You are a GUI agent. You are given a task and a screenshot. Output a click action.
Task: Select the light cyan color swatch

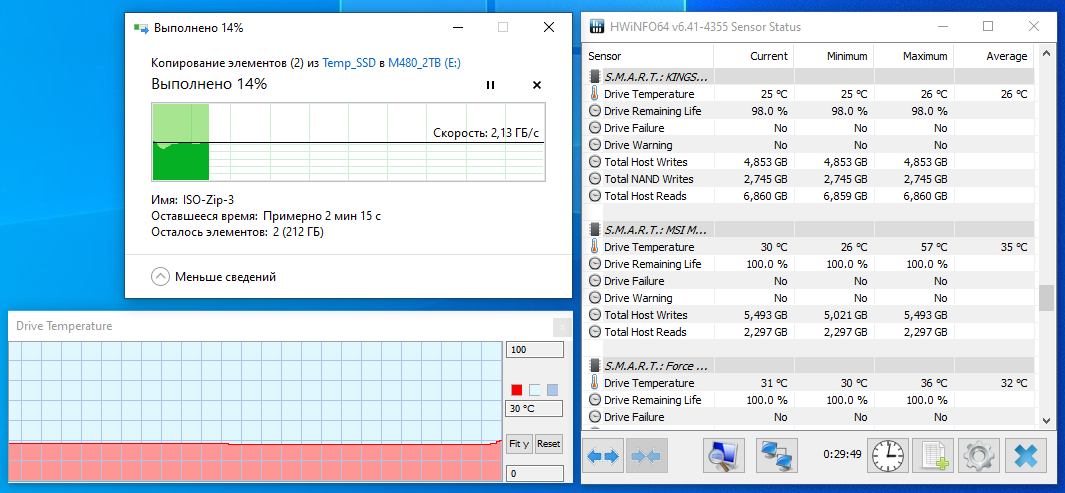click(535, 390)
